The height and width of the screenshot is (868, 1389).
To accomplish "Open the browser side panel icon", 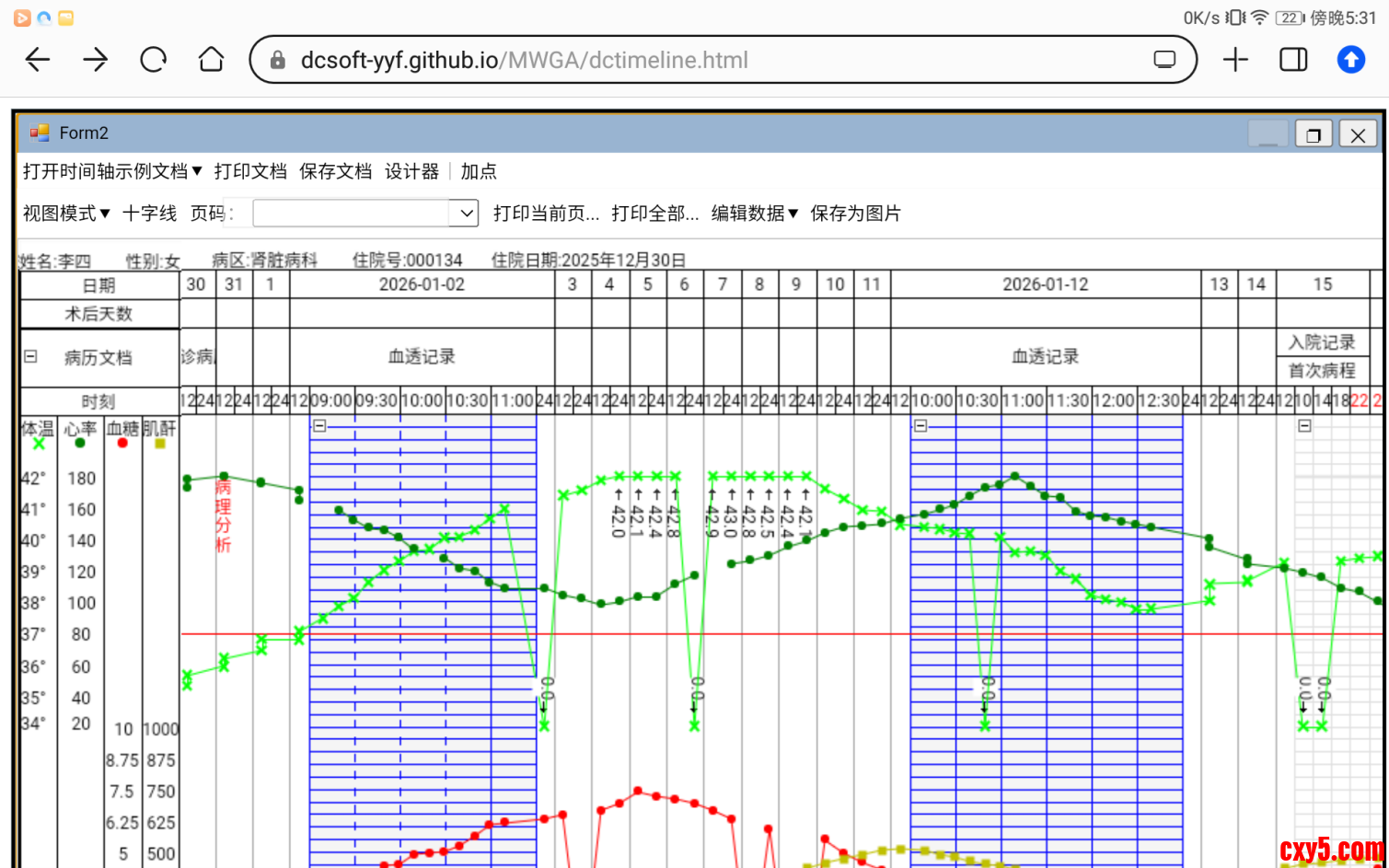I will click(1293, 60).
